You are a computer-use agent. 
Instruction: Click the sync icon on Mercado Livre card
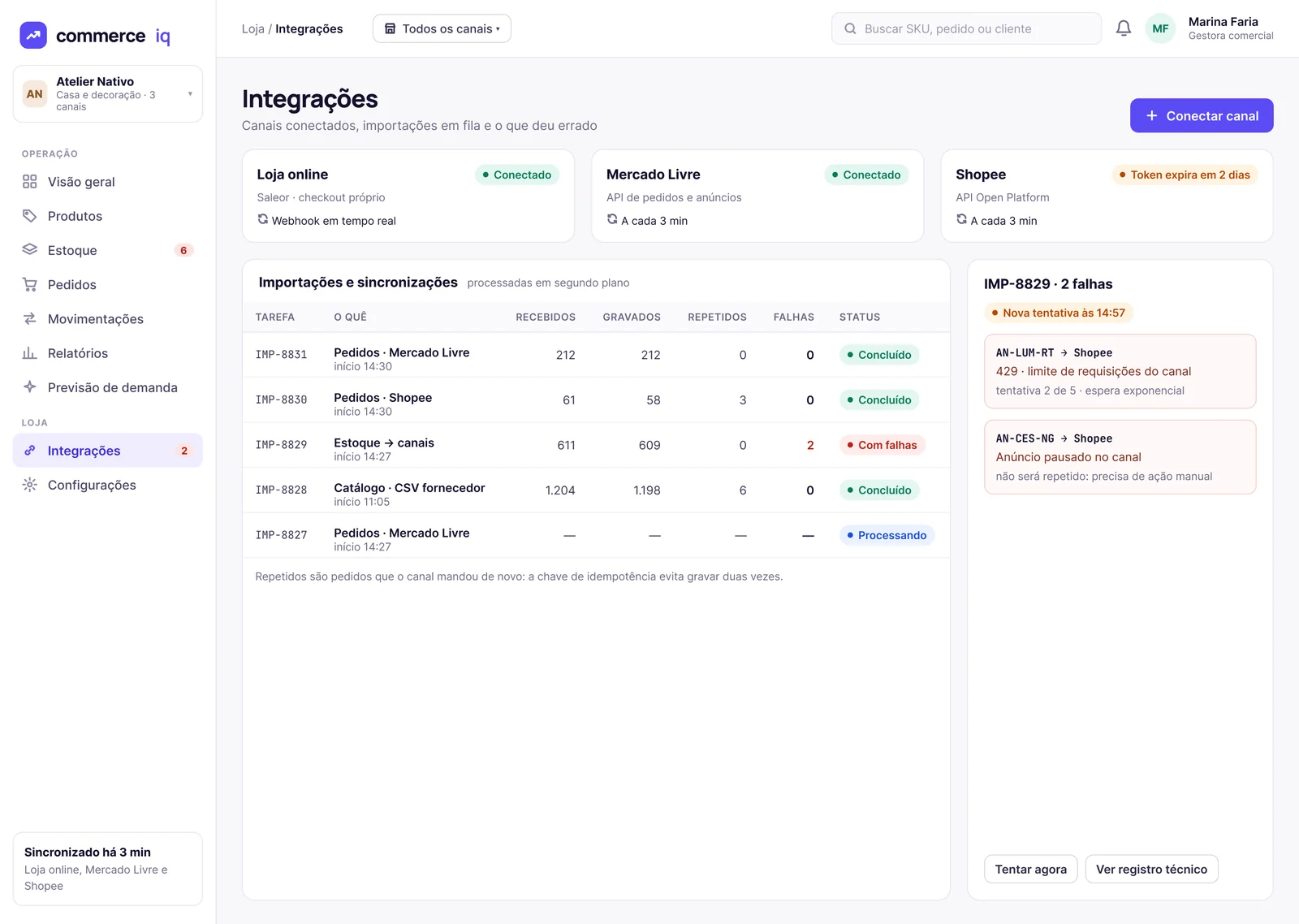(612, 219)
